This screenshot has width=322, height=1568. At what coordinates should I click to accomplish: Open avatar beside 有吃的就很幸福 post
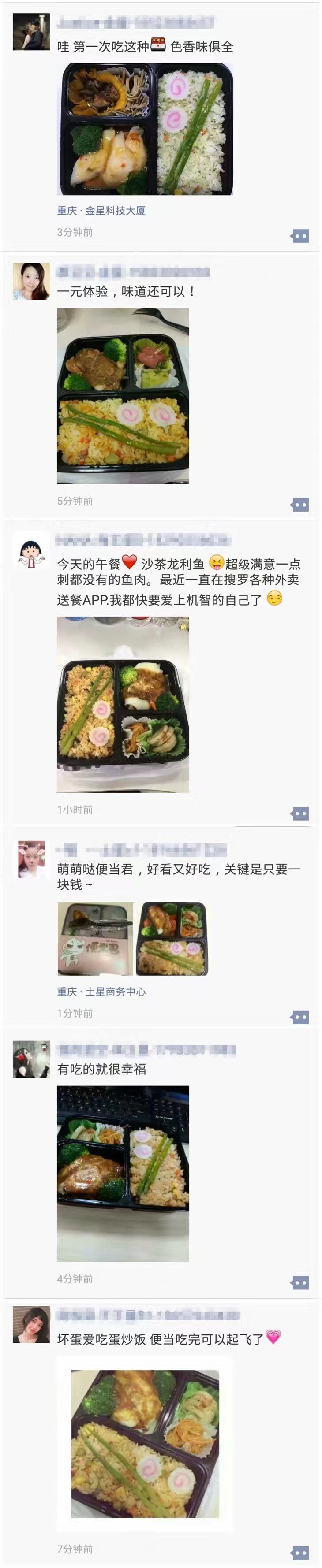pos(31,1059)
